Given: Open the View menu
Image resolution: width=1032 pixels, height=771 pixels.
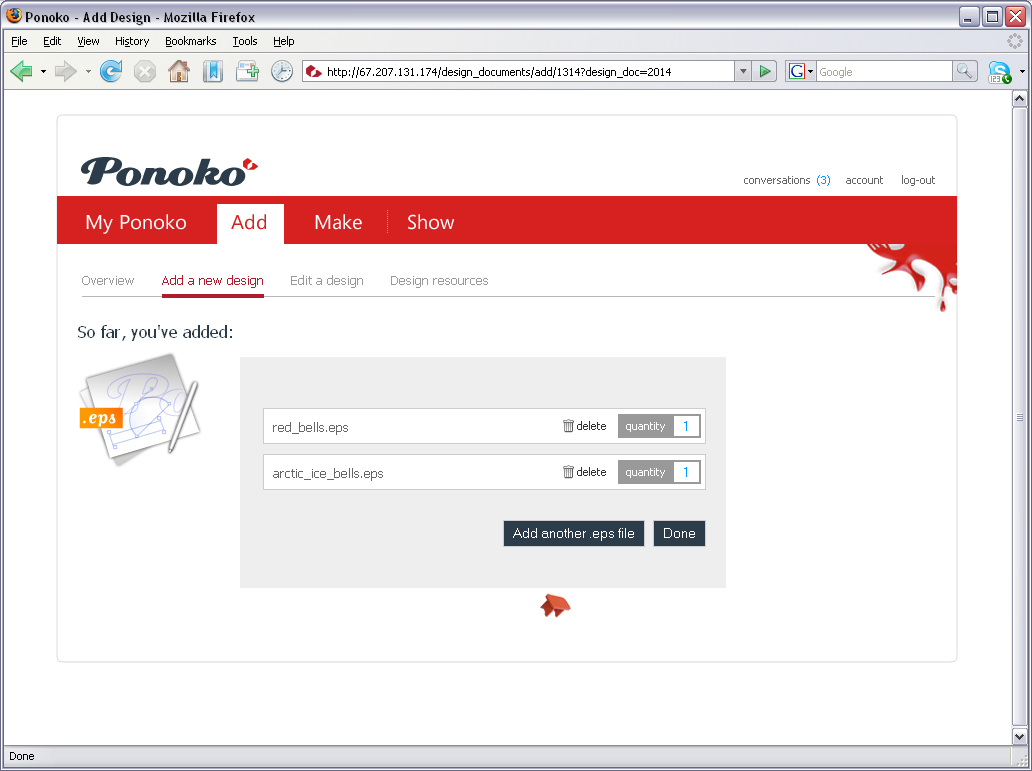Looking at the screenshot, I should pos(88,41).
